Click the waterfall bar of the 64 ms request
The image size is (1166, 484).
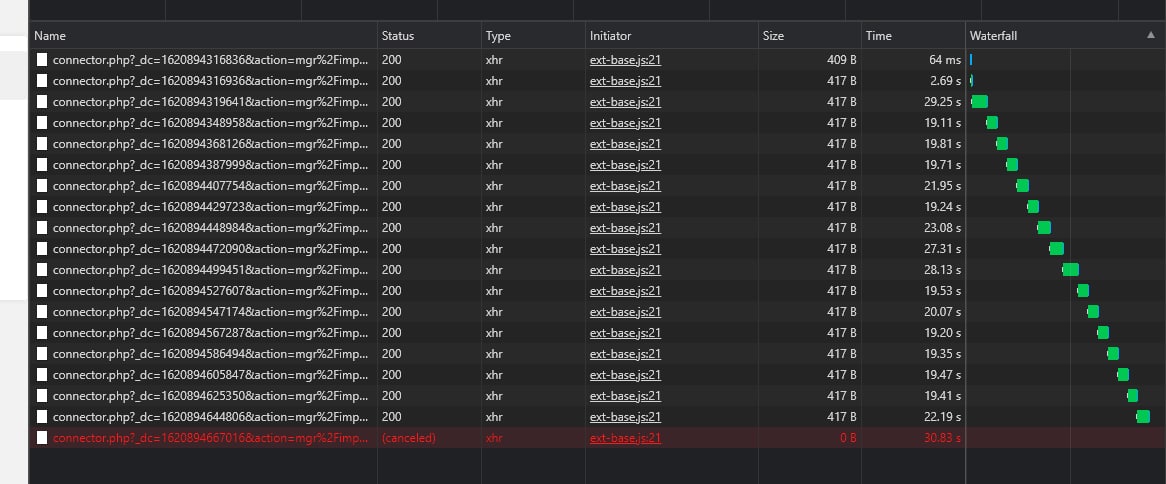point(971,59)
